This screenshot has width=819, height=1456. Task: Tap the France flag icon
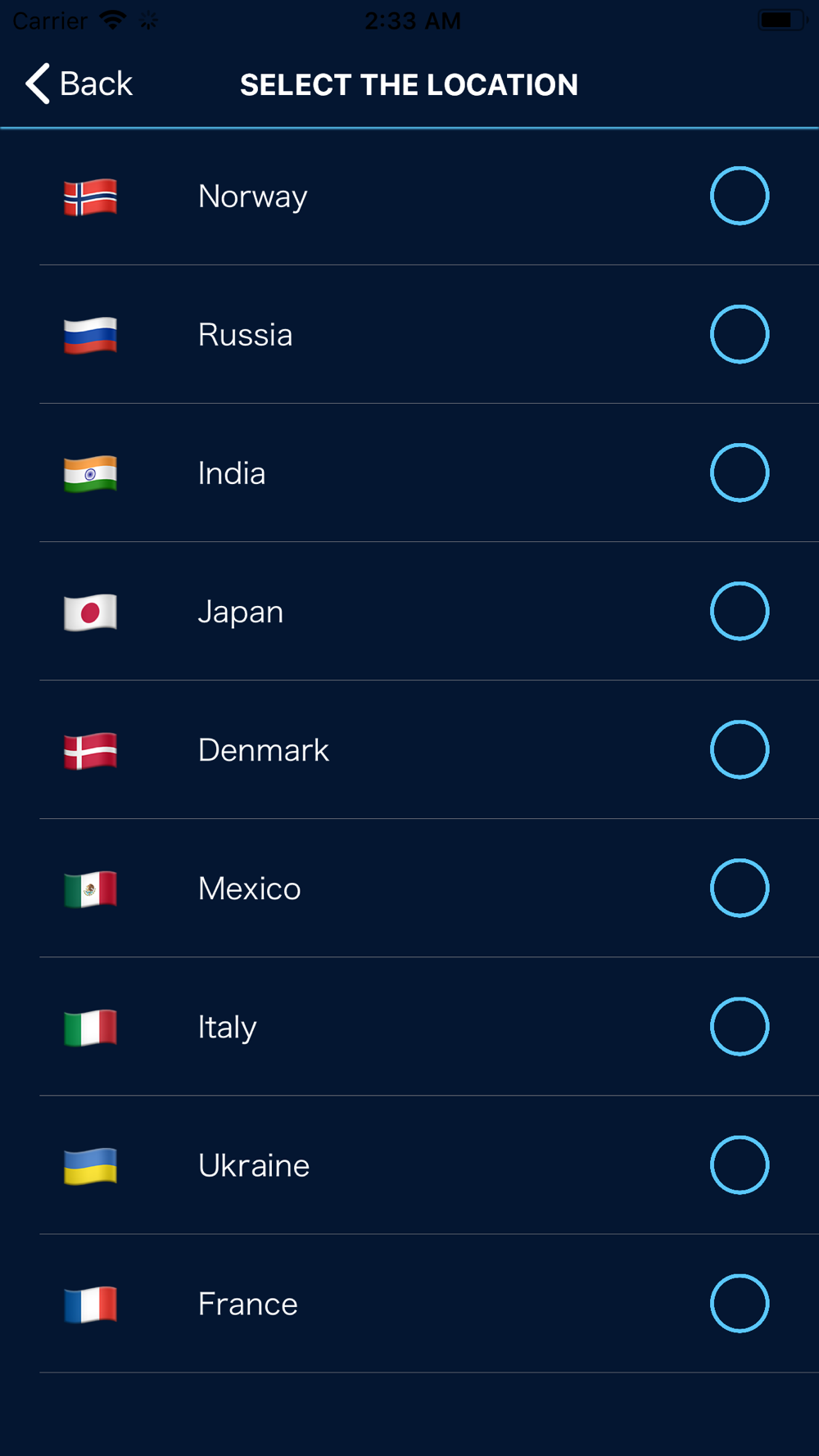click(x=91, y=1304)
